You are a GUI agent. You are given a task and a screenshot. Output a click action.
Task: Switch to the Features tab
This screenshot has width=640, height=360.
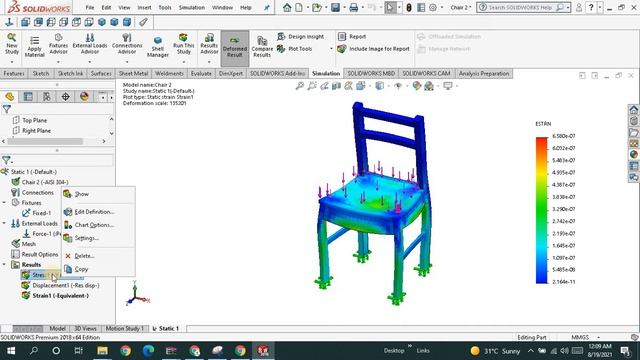[x=14, y=73]
